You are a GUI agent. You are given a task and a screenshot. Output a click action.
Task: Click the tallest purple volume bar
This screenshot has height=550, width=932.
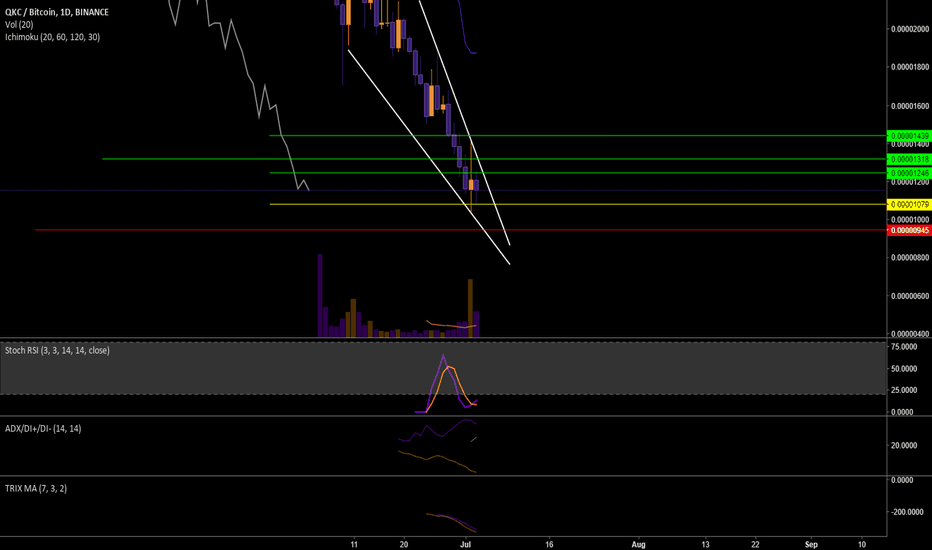[x=320, y=296]
